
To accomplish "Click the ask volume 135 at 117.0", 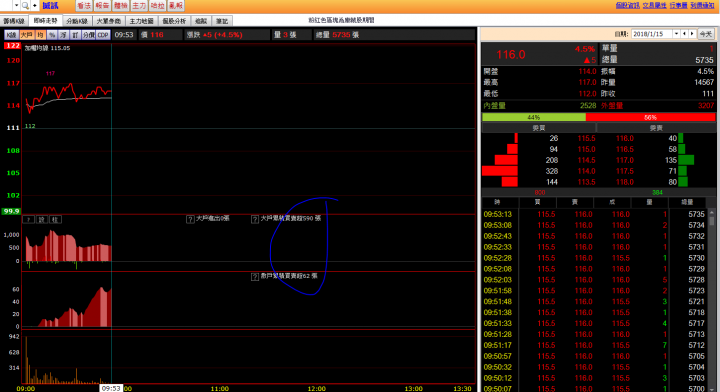I will point(670,160).
